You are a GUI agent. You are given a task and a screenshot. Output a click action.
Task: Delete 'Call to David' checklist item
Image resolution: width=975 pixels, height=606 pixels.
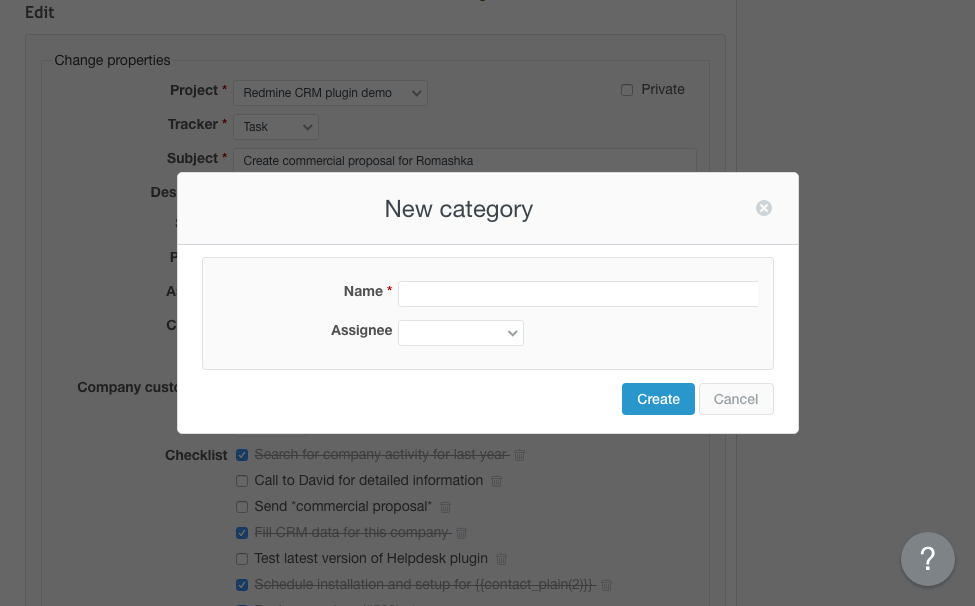497,481
